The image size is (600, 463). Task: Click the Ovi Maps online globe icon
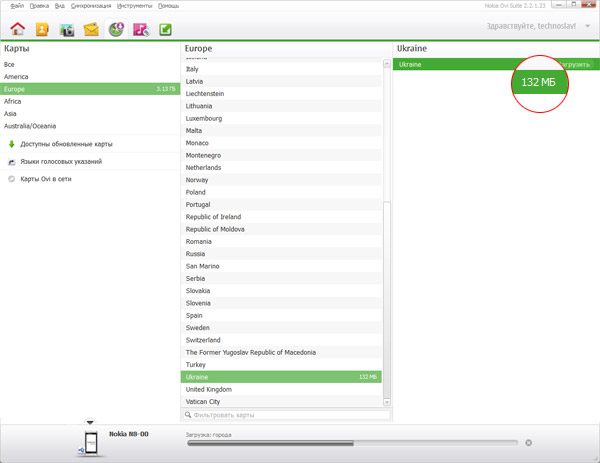pos(11,179)
